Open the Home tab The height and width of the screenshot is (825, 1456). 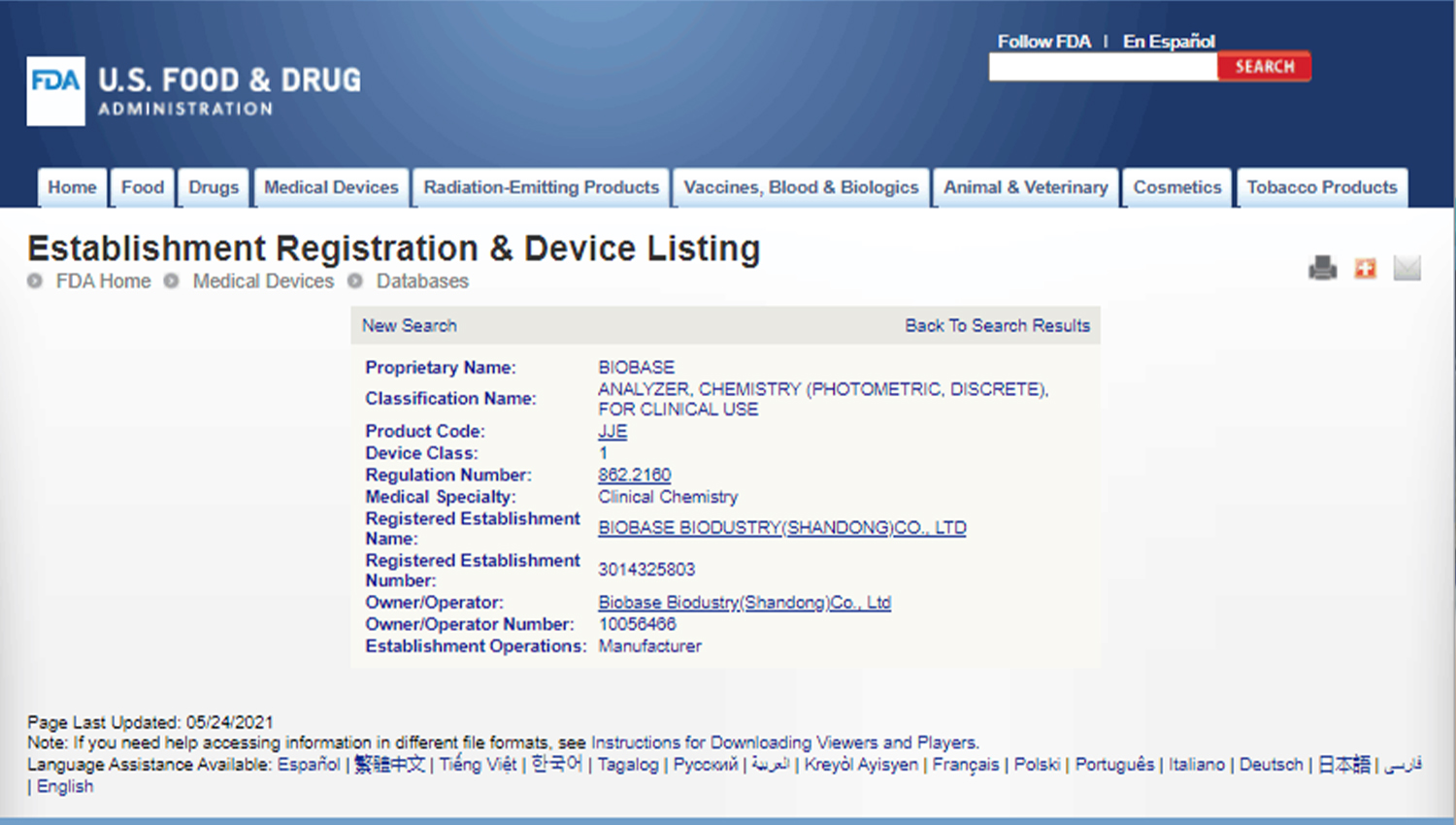click(x=72, y=187)
